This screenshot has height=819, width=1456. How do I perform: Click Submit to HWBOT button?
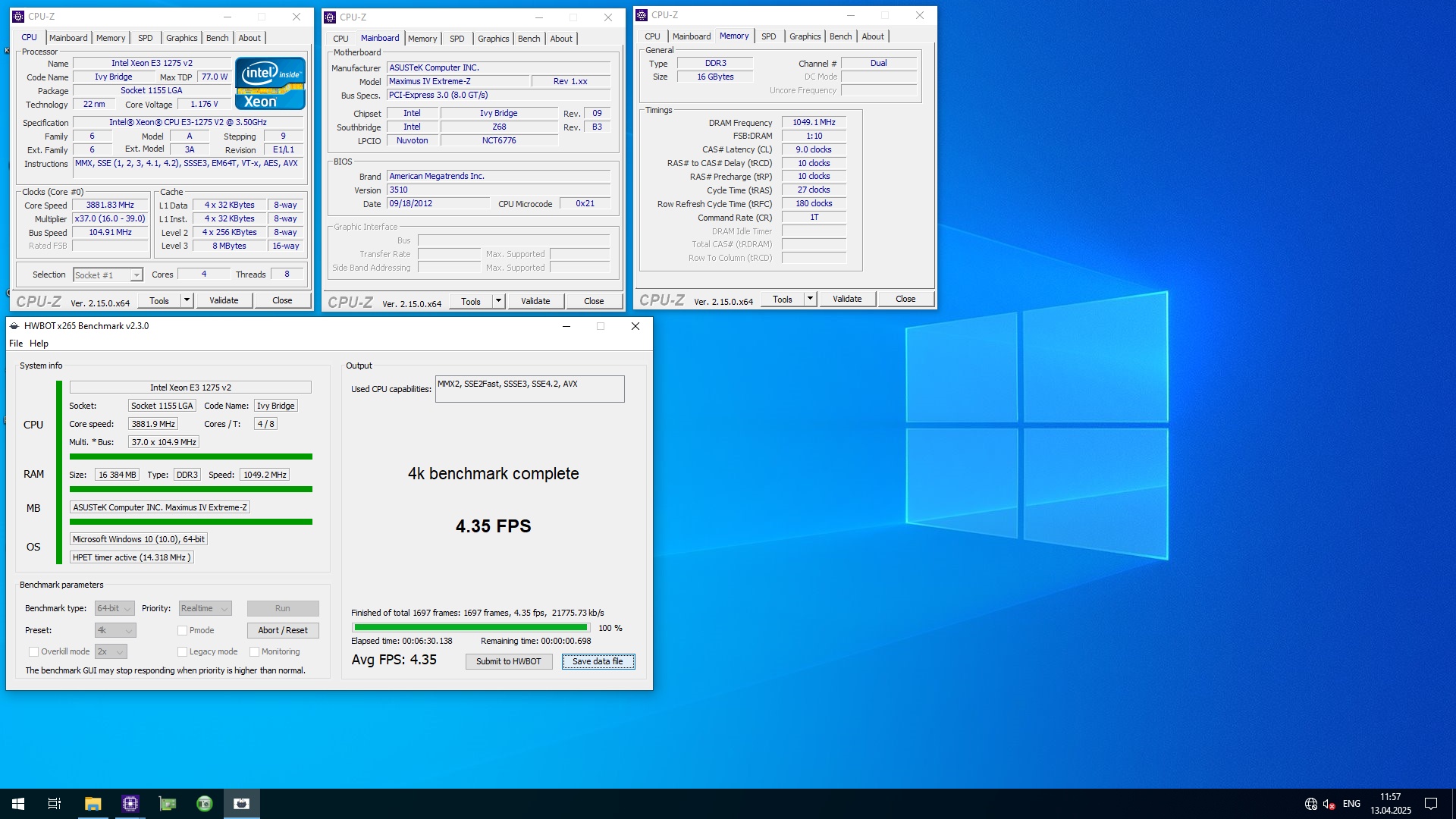click(x=509, y=662)
